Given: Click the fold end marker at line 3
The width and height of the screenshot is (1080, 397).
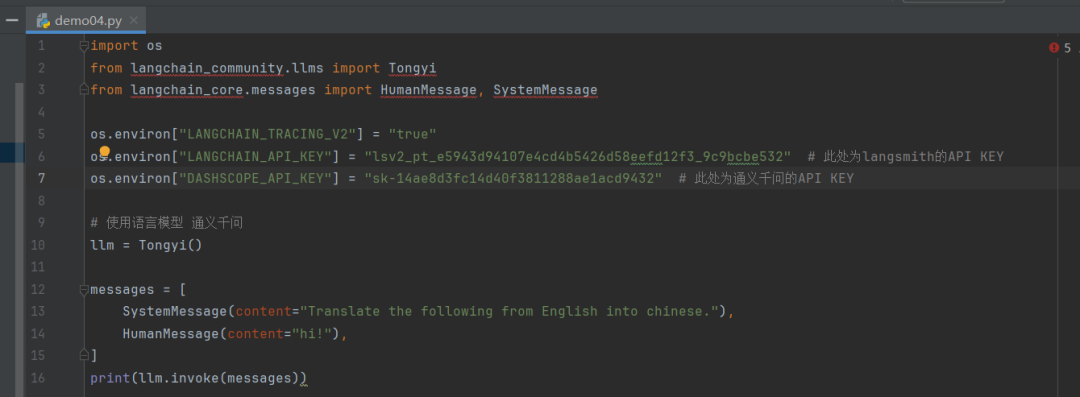Looking at the screenshot, I should click(x=84, y=90).
